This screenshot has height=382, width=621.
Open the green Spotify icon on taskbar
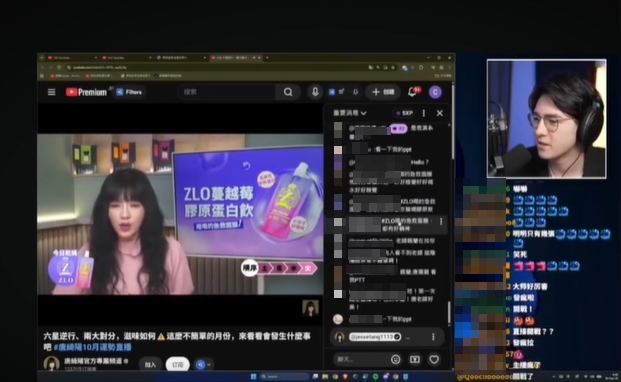coord(375,376)
